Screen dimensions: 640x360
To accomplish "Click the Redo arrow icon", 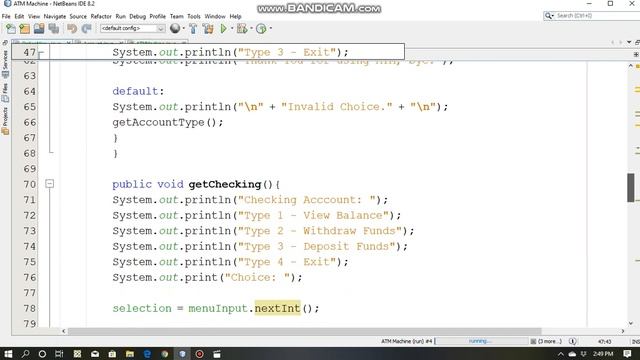I will coord(86,29).
